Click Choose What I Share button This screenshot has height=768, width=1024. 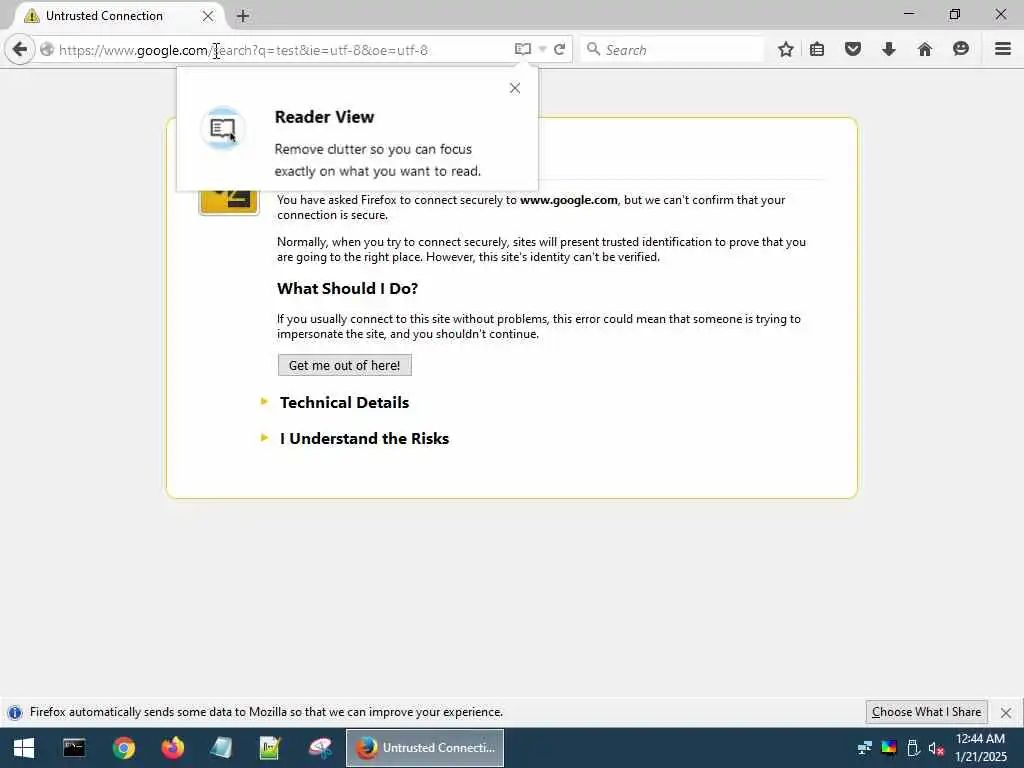coord(926,712)
